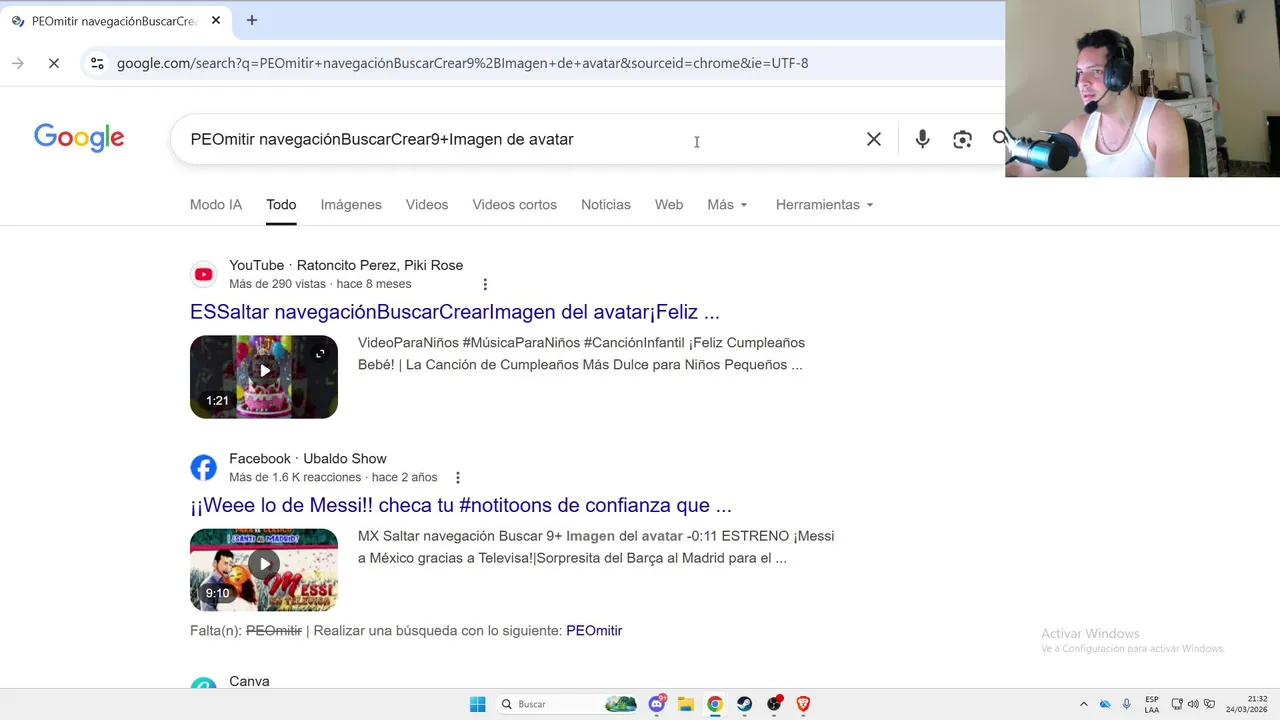
Task: Click the Canva result source name
Action: 249,681
